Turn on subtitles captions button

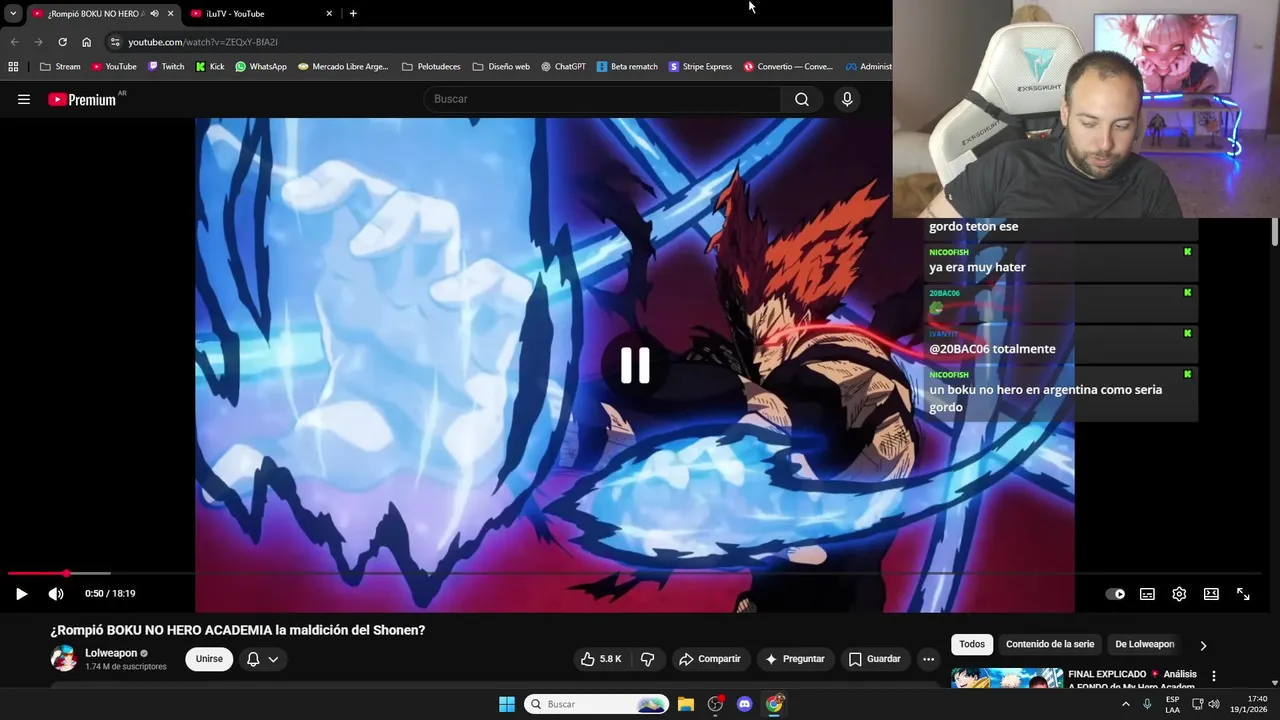tap(1147, 594)
